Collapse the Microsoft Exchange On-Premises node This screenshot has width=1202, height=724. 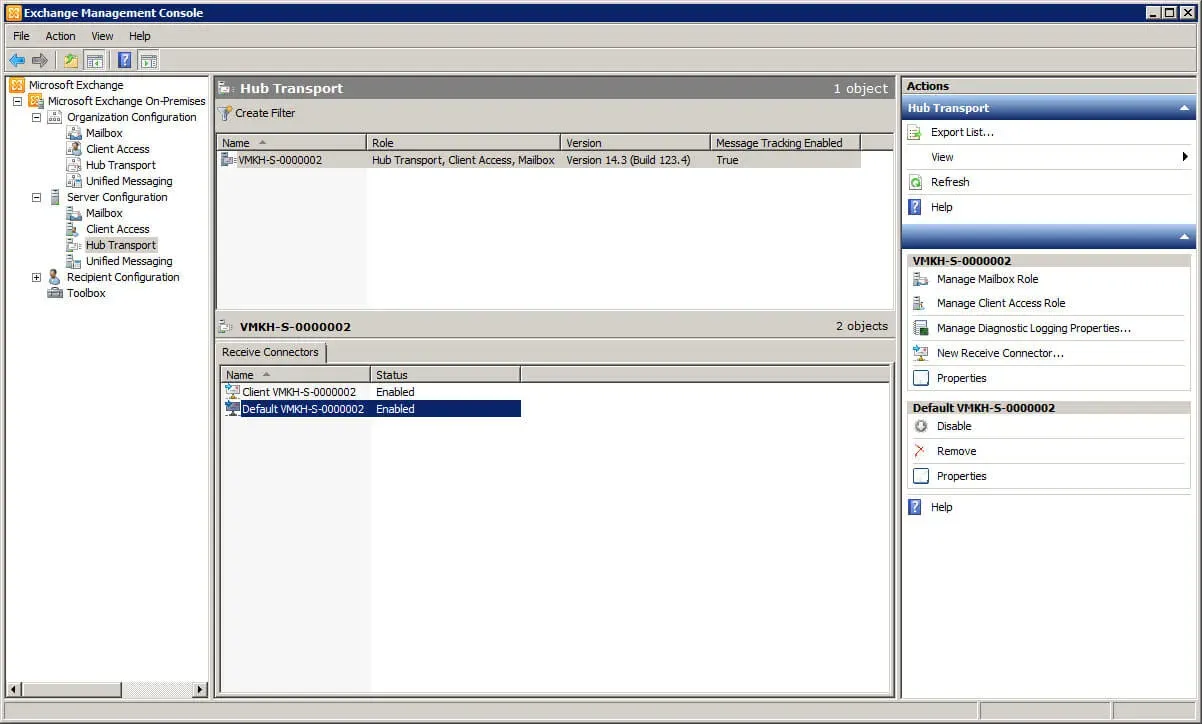[17, 101]
